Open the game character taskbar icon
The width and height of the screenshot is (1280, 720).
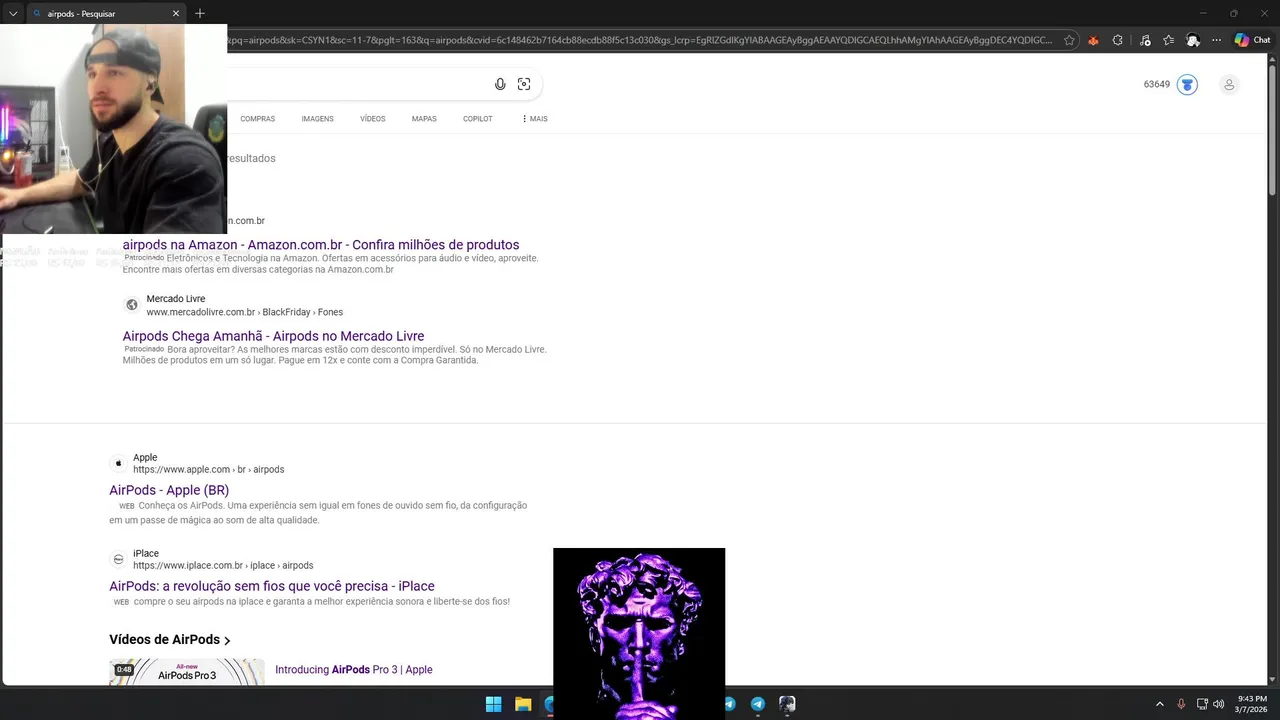tap(787, 704)
